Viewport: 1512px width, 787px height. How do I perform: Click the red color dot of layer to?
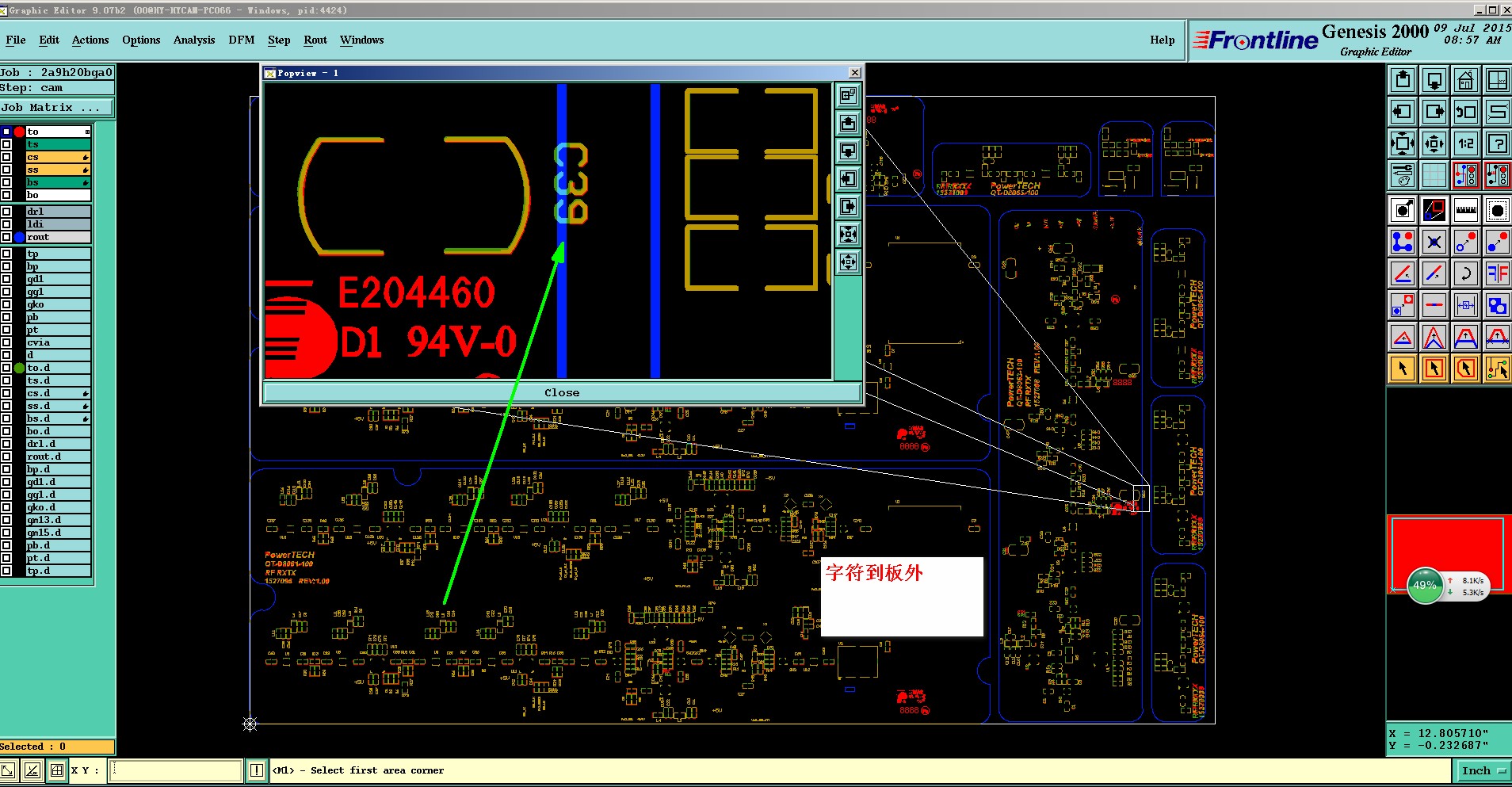click(19, 132)
